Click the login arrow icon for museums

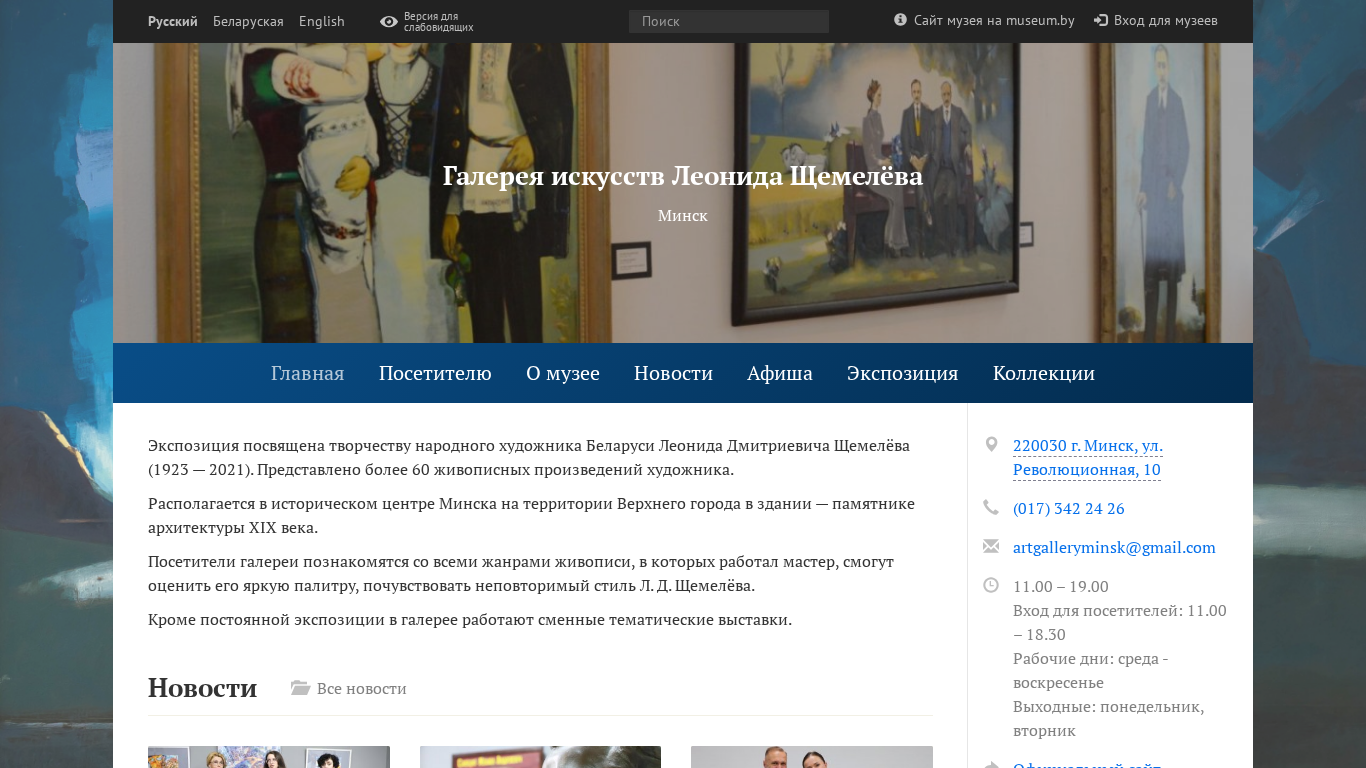pos(1101,20)
